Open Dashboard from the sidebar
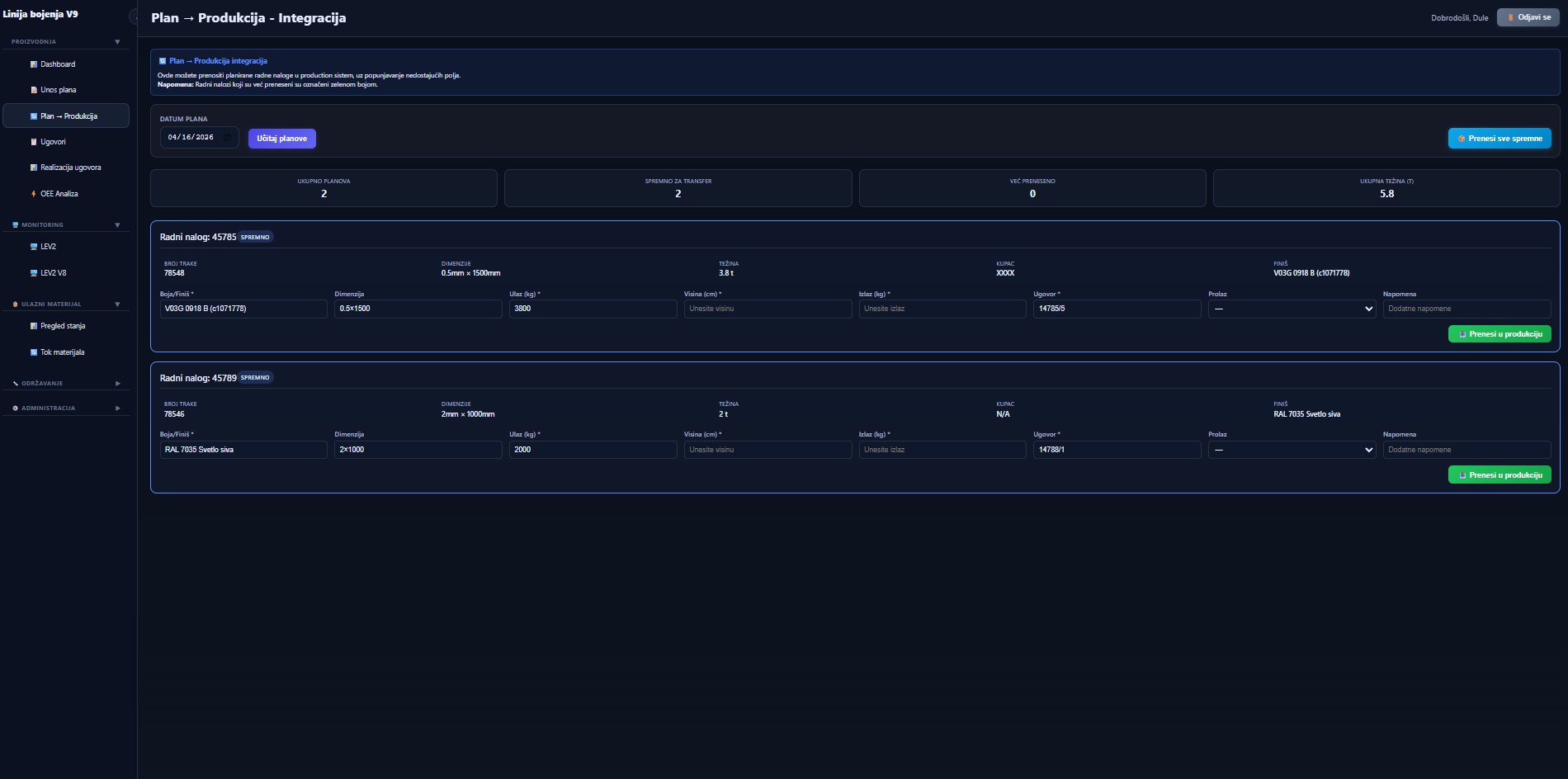 point(65,64)
